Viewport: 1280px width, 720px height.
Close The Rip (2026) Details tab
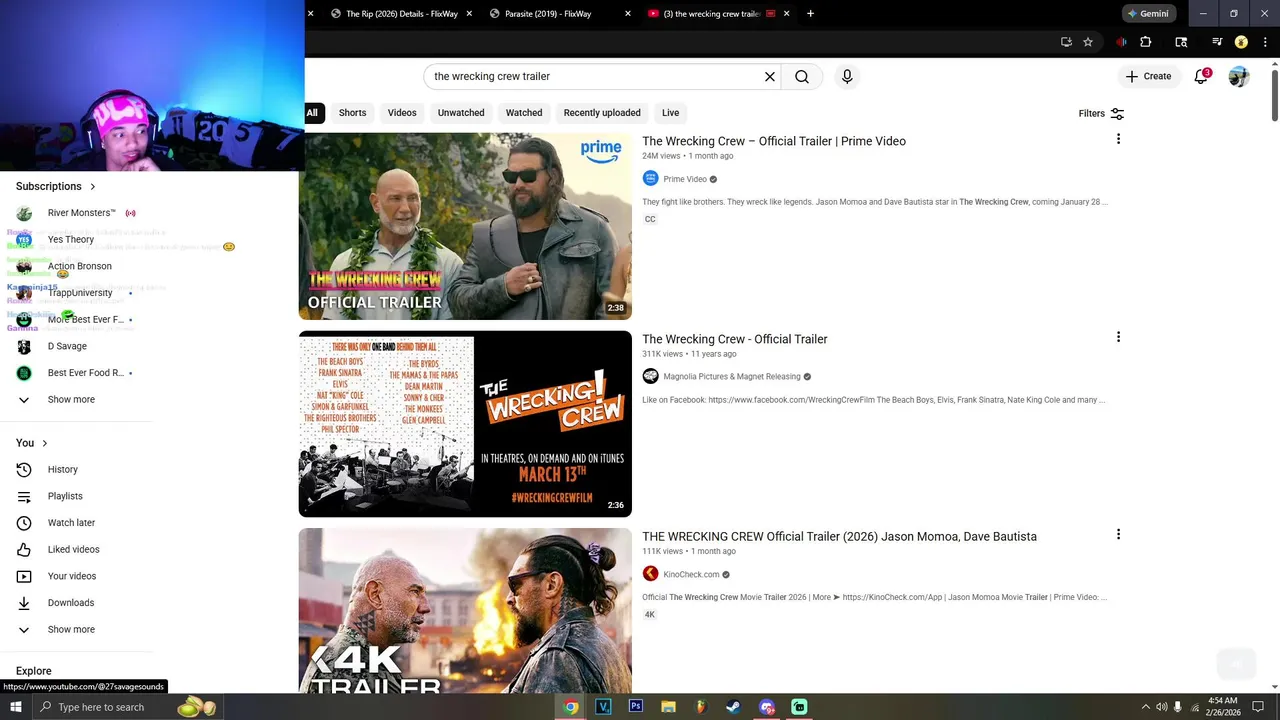click(469, 14)
